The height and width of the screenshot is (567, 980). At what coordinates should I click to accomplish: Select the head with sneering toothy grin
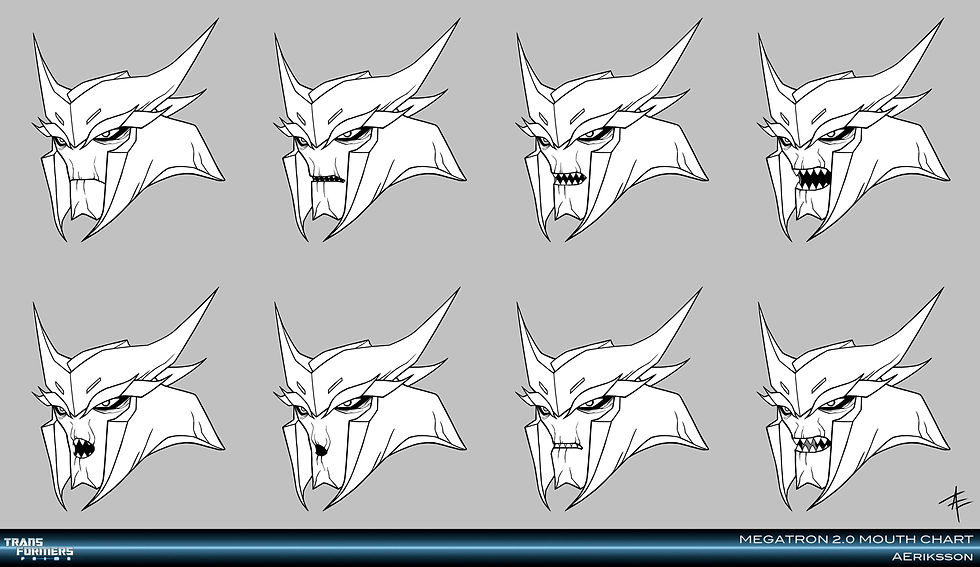coord(854,399)
